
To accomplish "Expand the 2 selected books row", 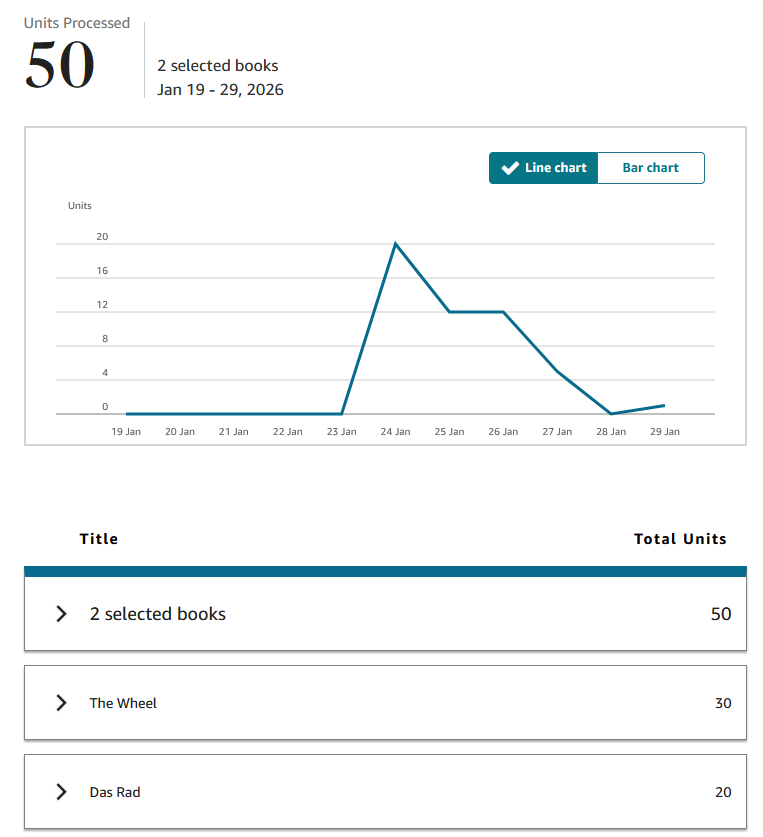I will [x=62, y=614].
